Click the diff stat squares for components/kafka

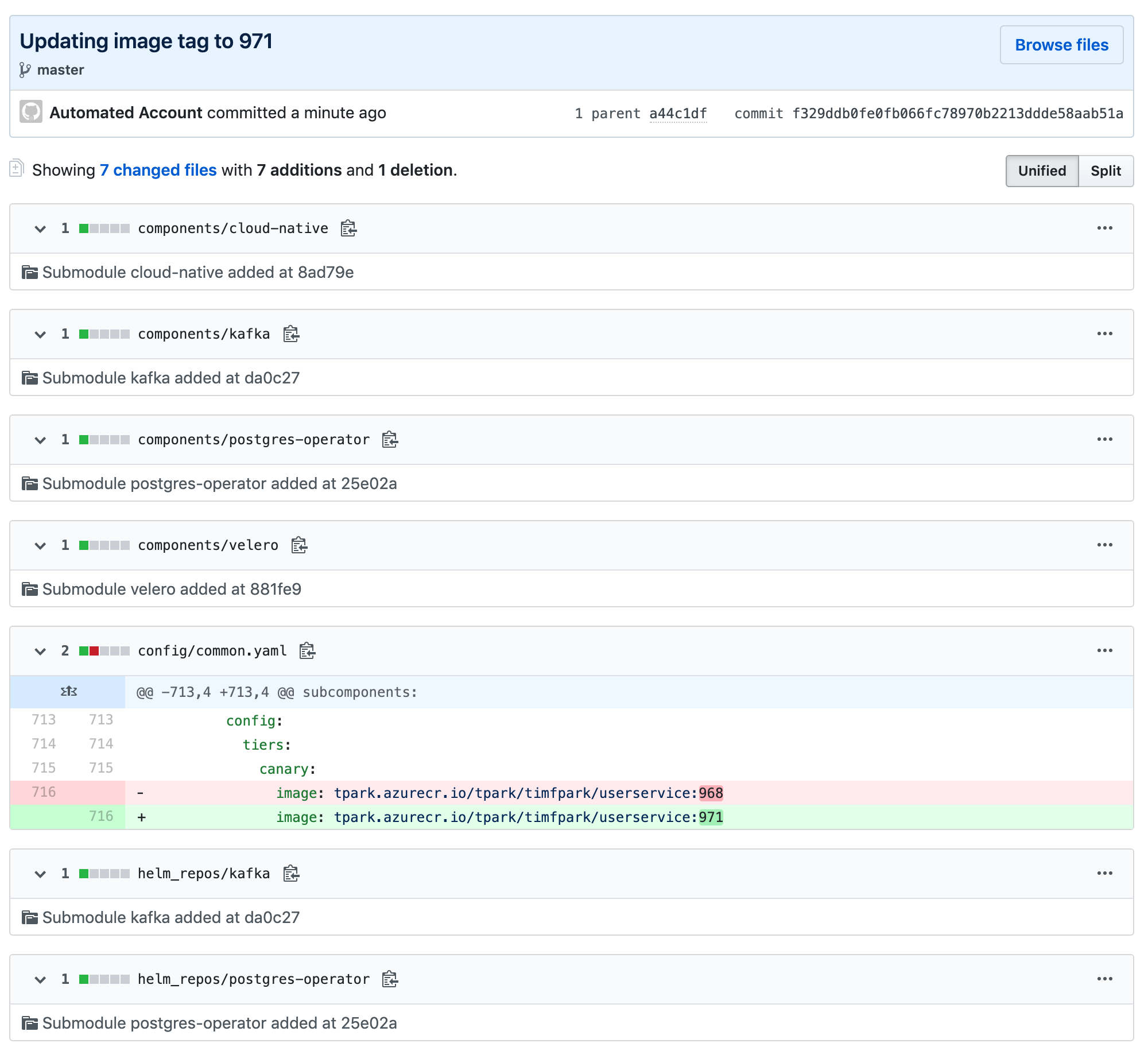pos(103,334)
